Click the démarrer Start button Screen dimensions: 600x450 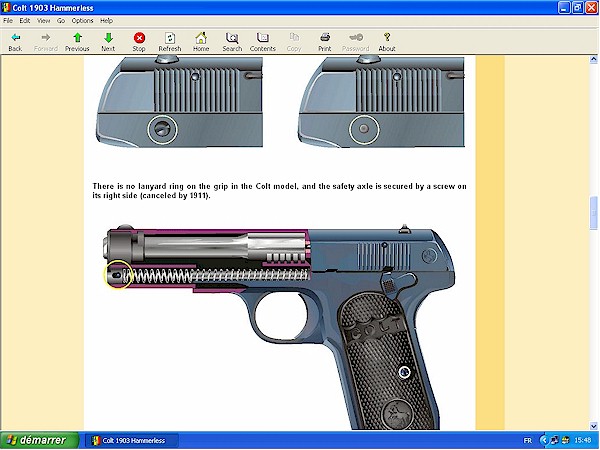click(39, 440)
